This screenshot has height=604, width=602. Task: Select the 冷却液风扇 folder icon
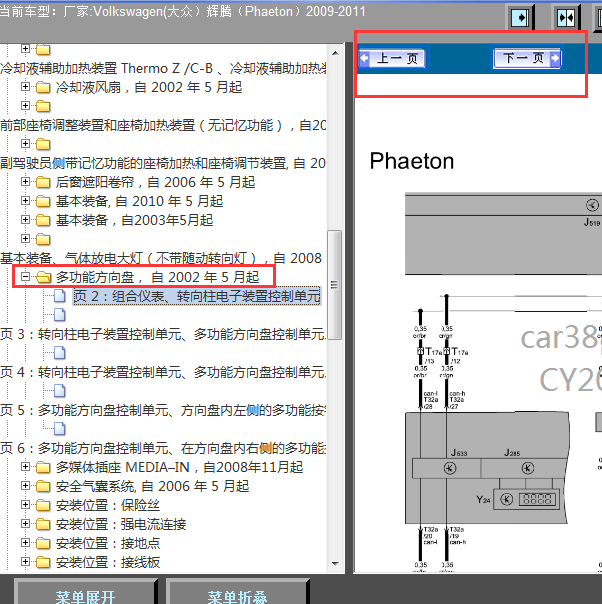[x=43, y=87]
